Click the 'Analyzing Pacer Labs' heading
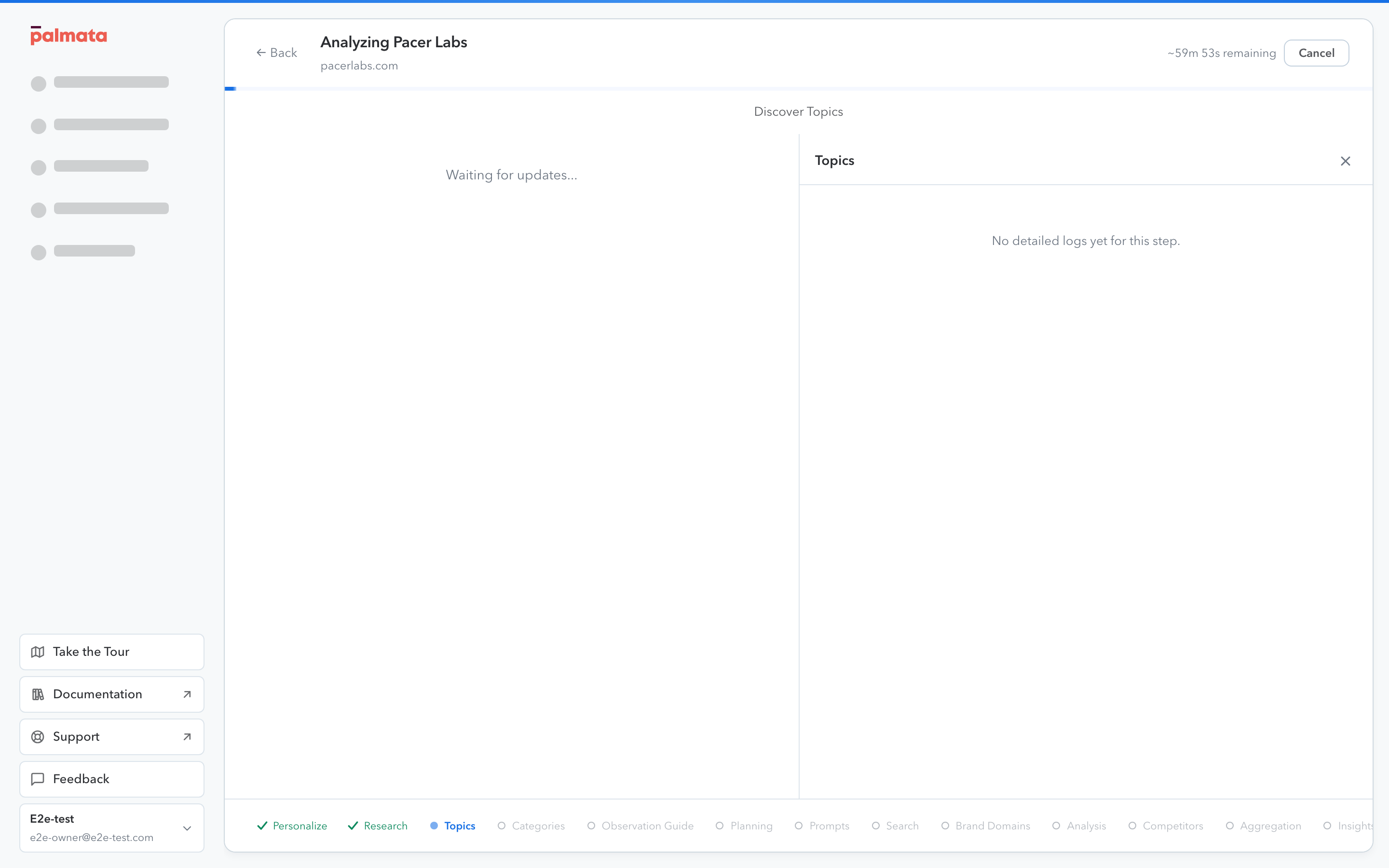Screen dimensions: 1389x868 tap(394, 42)
